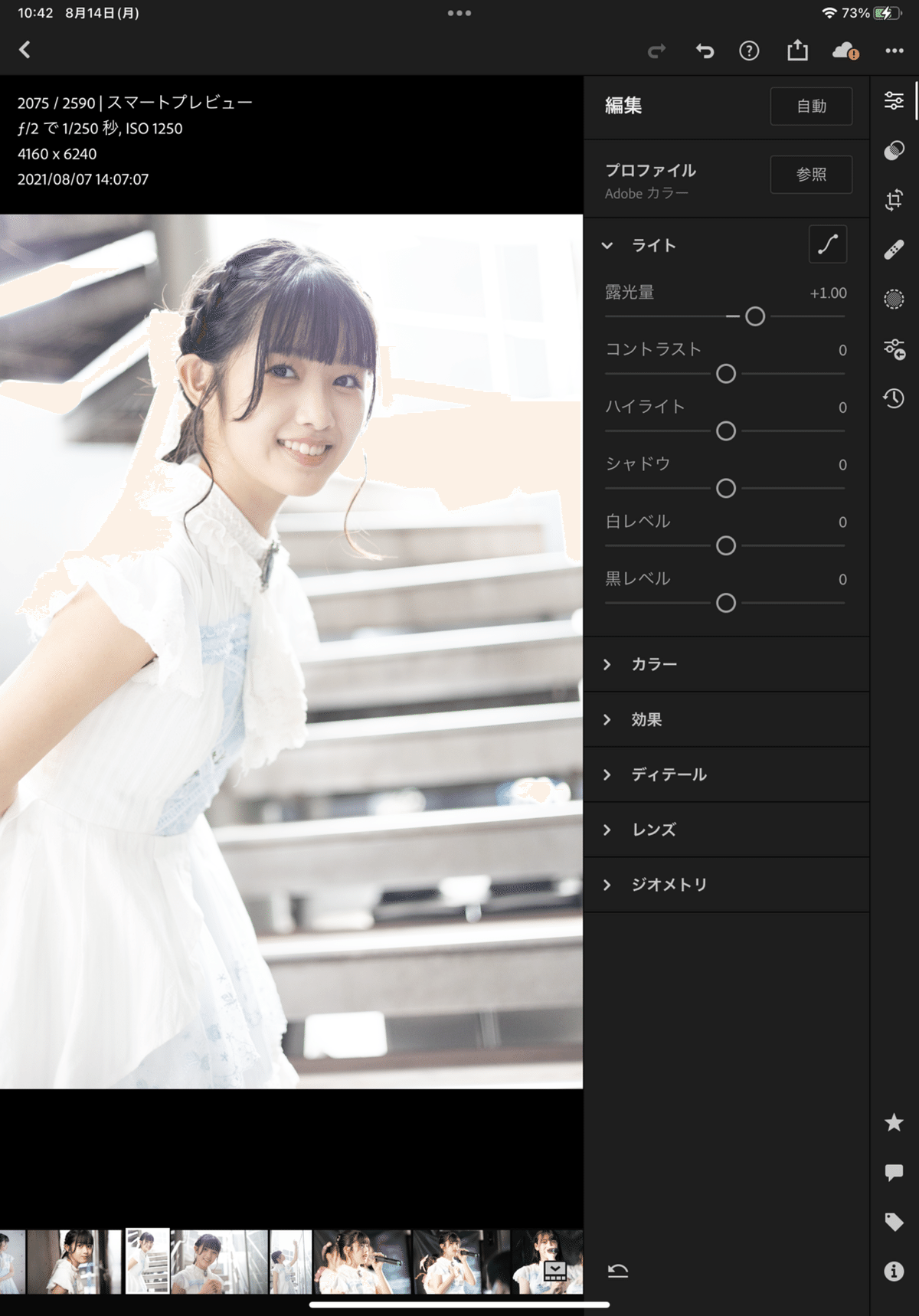Click the スマートプレビュー photo info overlay

(180, 103)
